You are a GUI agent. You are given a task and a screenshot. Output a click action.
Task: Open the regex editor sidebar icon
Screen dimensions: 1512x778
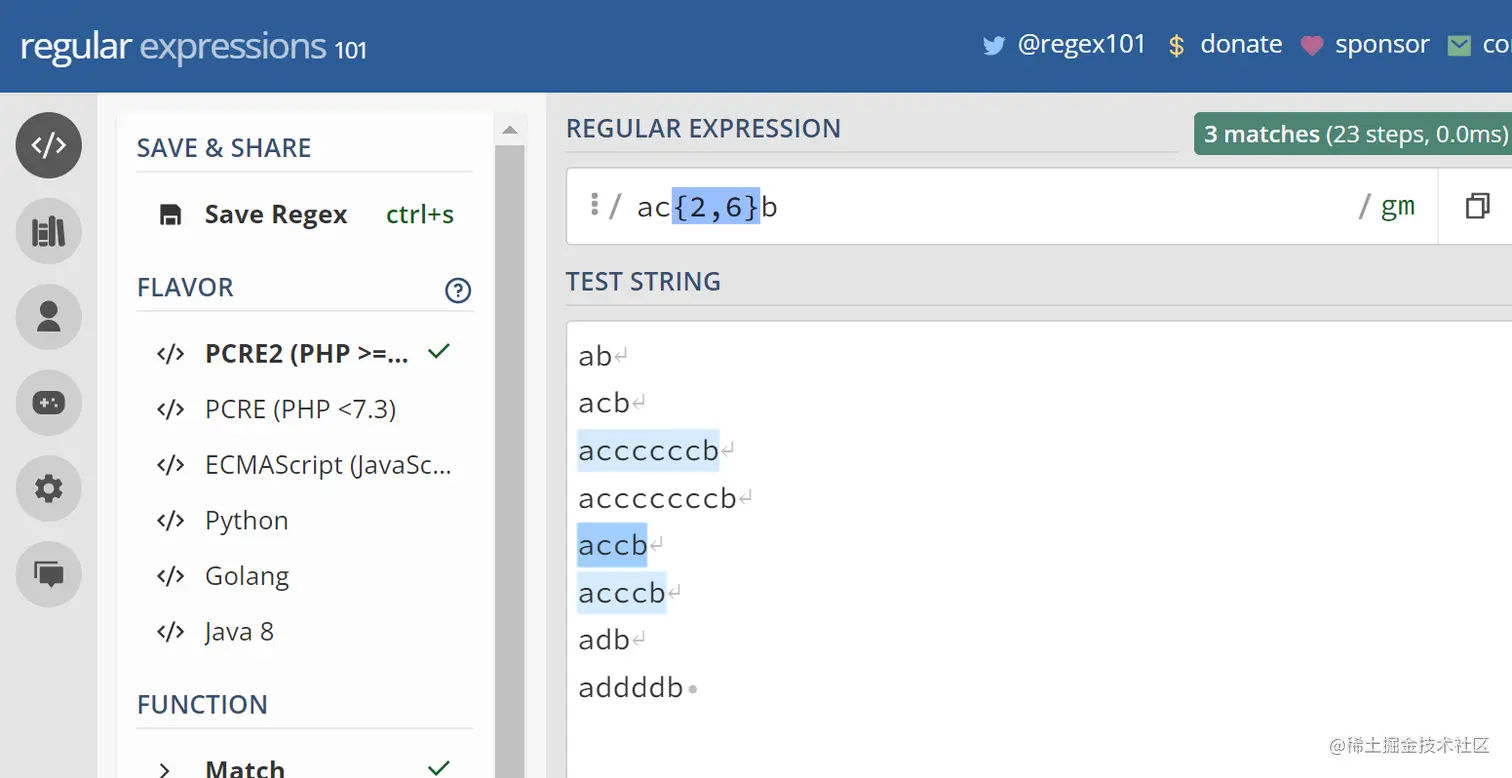(x=48, y=145)
